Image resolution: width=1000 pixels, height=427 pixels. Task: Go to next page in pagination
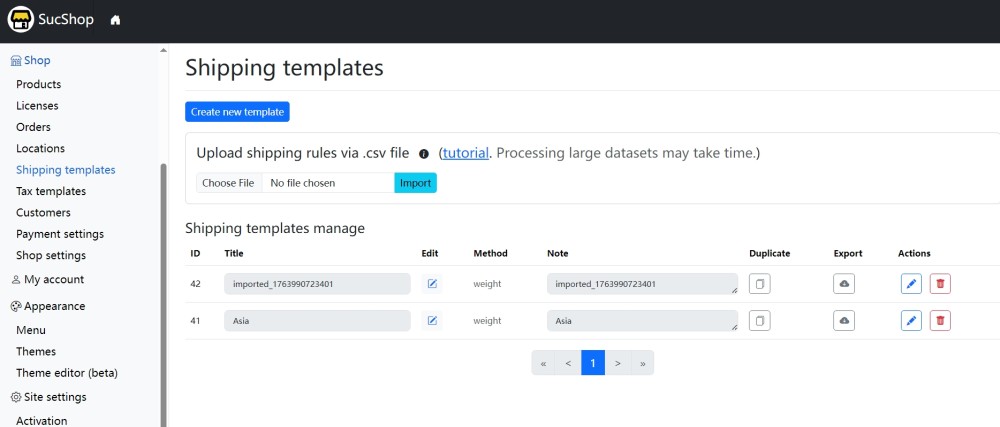pyautogui.click(x=618, y=363)
